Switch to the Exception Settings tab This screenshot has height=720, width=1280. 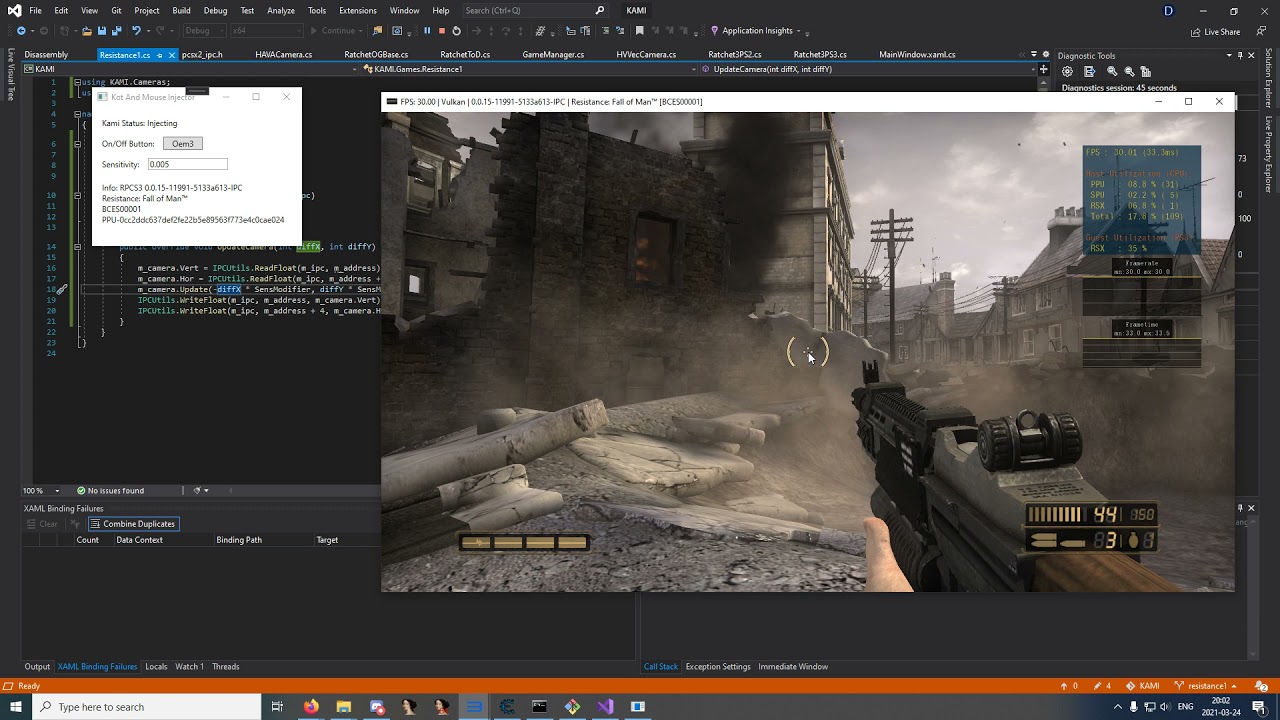tap(718, 667)
